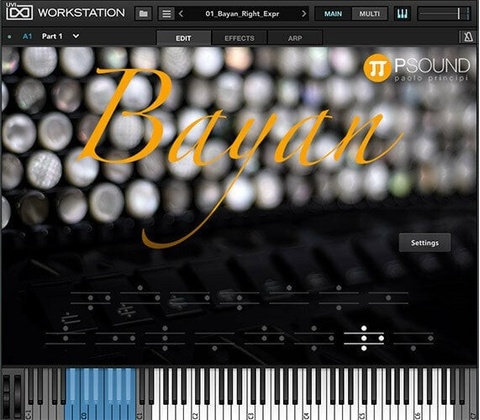Select the highlighted four-dot reed register
Image resolution: width=480 pixels, height=420 pixels.
364,338
